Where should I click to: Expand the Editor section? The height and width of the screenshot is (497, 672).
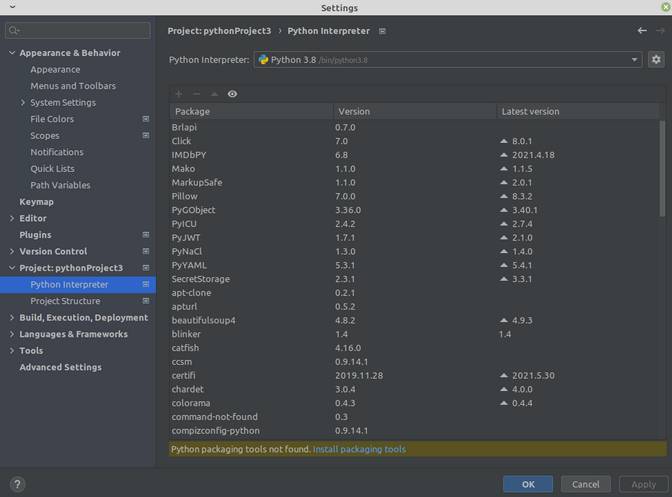12,218
